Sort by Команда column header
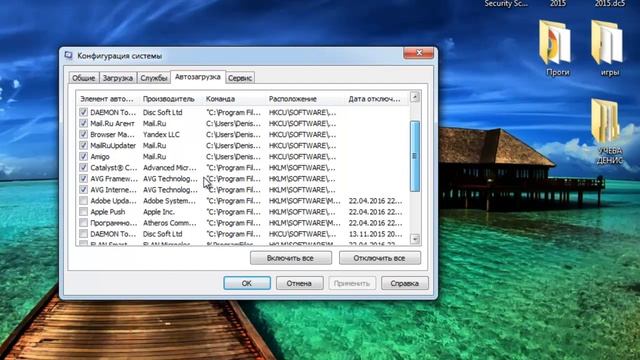640x360 pixels. 234,99
